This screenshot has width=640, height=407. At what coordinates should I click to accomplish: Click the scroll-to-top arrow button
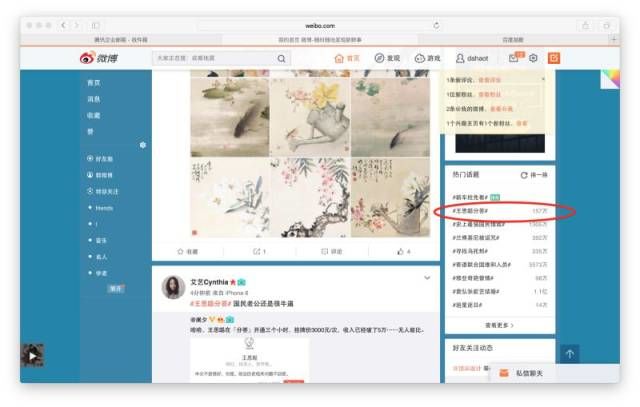click(570, 354)
